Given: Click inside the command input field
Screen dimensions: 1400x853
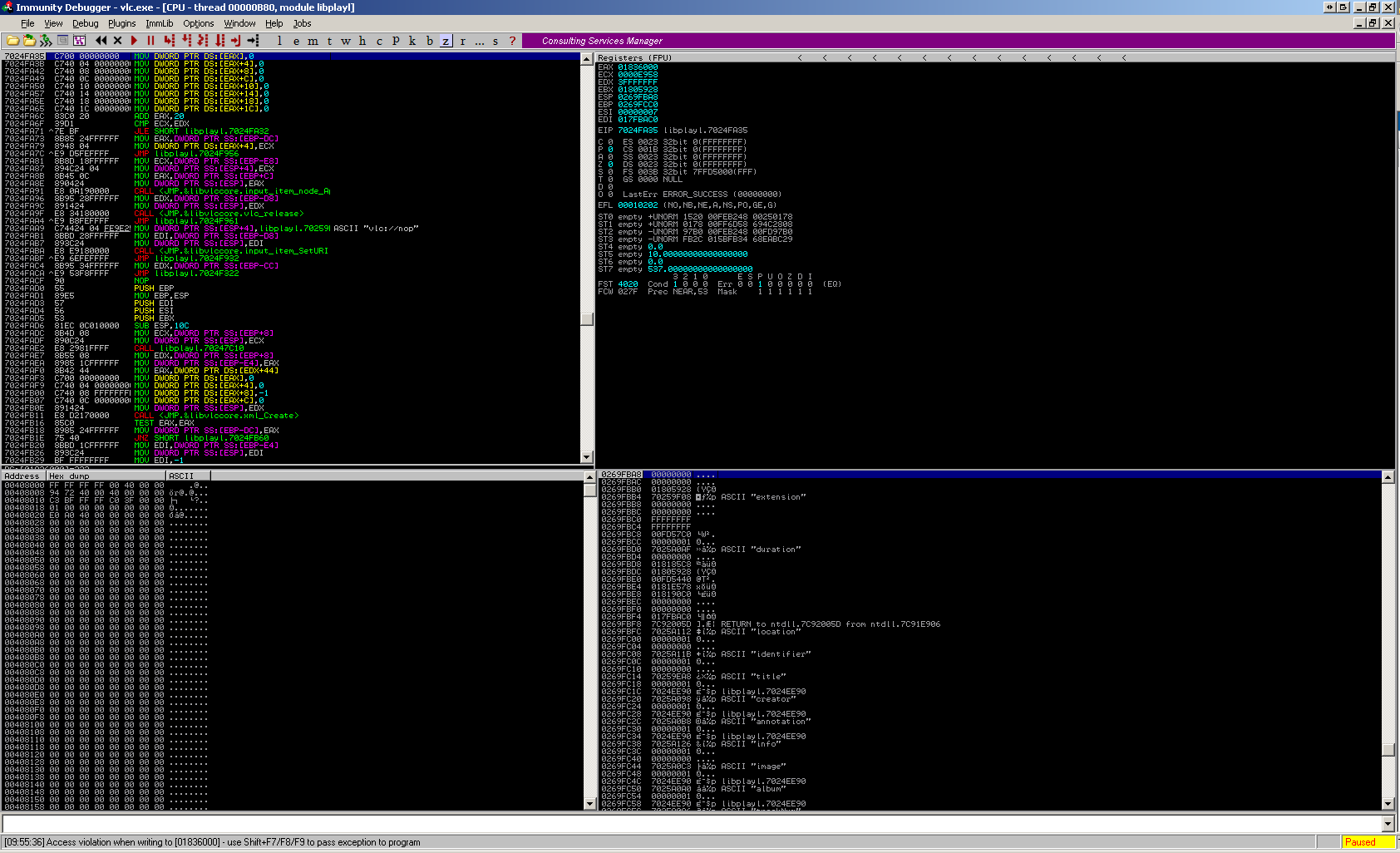Looking at the screenshot, I should (x=690, y=824).
